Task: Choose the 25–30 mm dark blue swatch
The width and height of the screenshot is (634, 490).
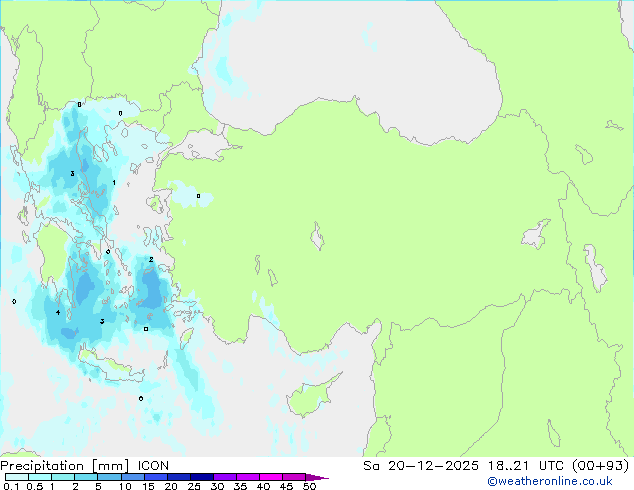Action: pyautogui.click(x=202, y=477)
